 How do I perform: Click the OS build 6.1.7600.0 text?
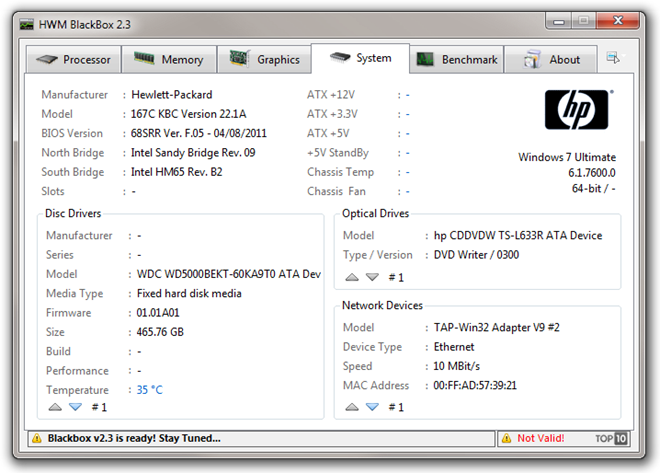tap(592, 173)
